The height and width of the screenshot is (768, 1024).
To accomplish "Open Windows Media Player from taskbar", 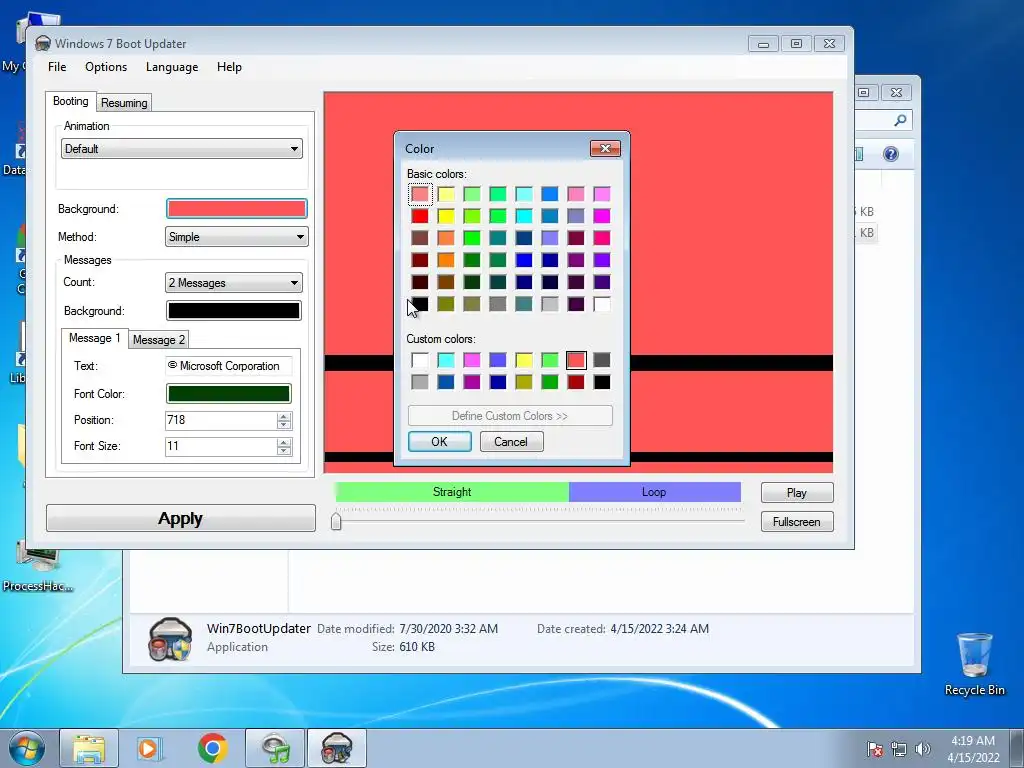I will [150, 748].
